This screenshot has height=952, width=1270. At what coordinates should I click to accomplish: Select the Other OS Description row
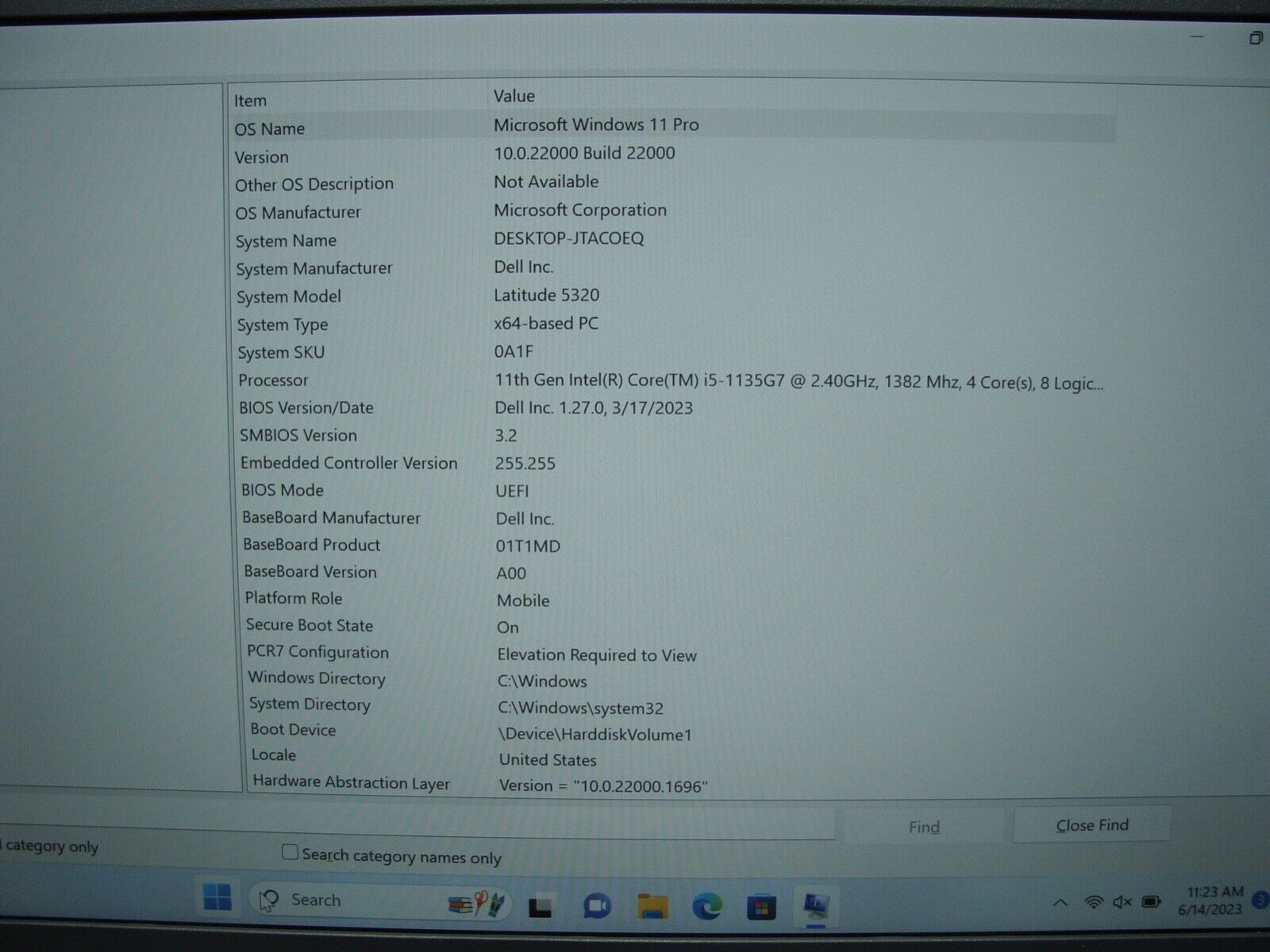[x=673, y=182]
